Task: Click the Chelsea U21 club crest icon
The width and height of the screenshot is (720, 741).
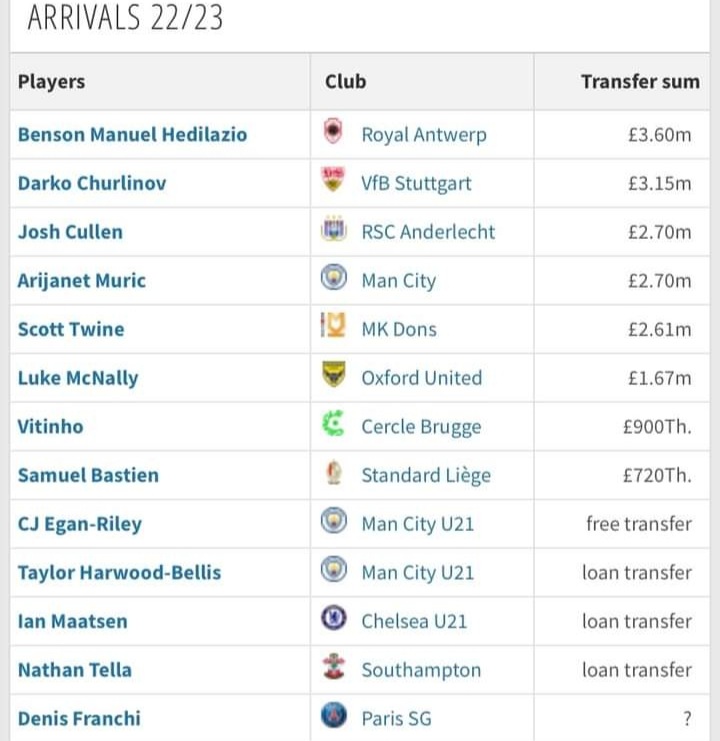Action: [x=334, y=620]
